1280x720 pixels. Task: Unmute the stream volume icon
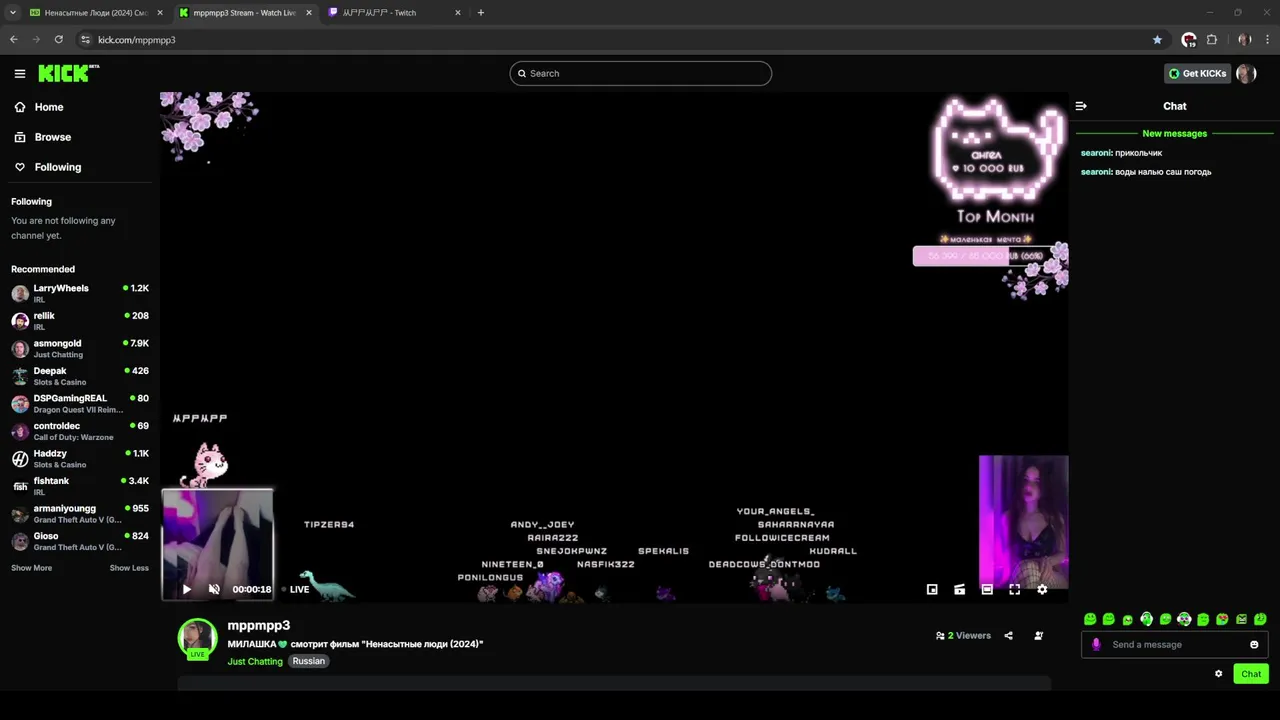point(214,589)
